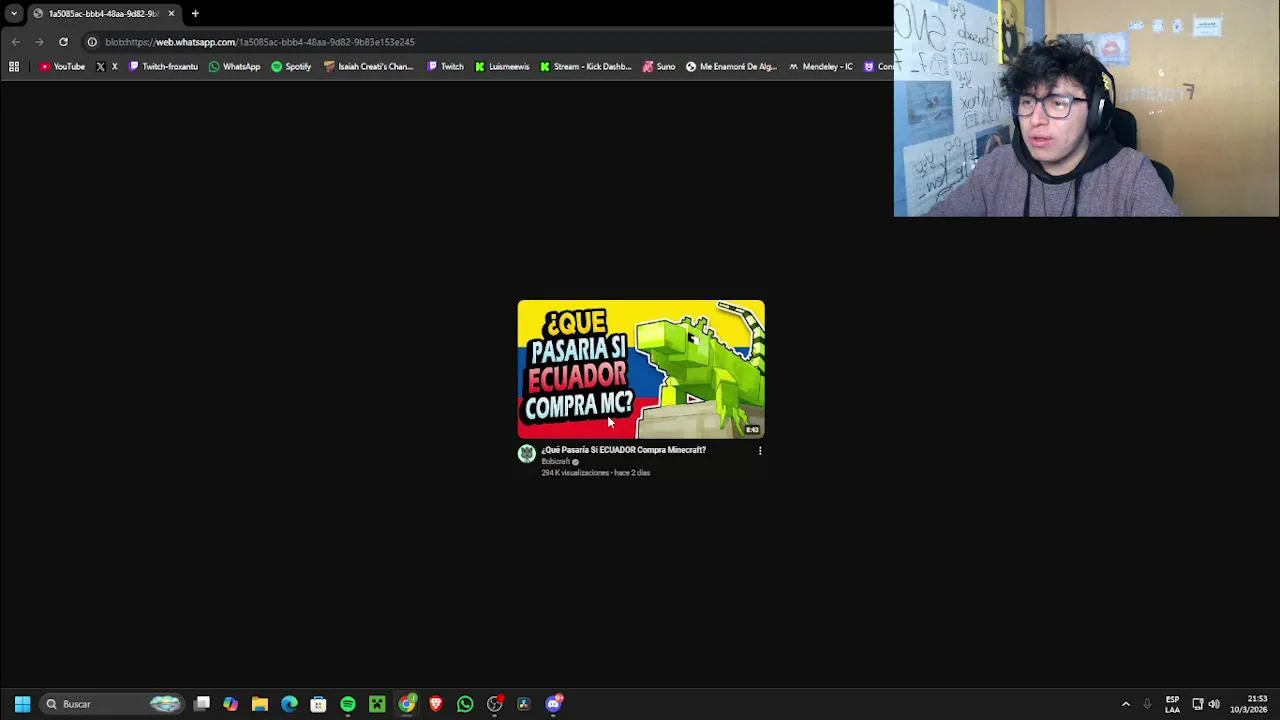The width and height of the screenshot is (1280, 720).
Task: Open Task View from the taskbar
Action: (202, 704)
